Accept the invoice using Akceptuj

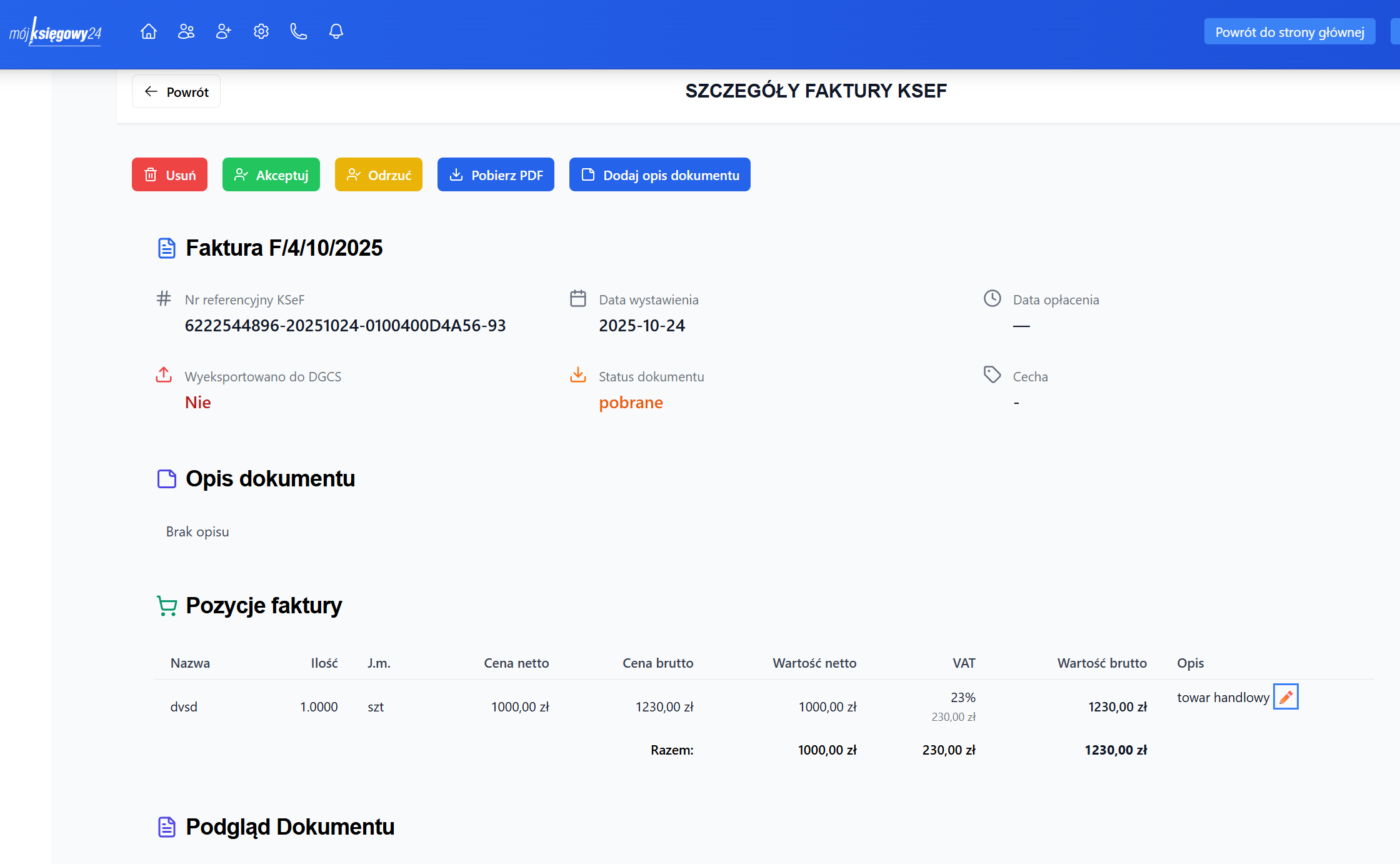click(271, 174)
